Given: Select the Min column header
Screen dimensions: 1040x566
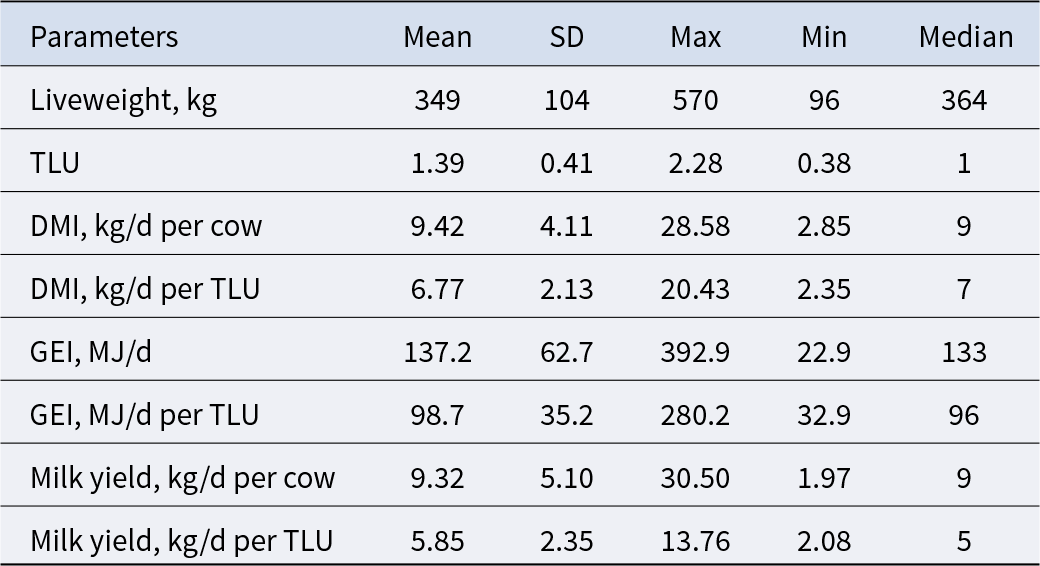Looking at the screenshot, I should click(824, 36).
